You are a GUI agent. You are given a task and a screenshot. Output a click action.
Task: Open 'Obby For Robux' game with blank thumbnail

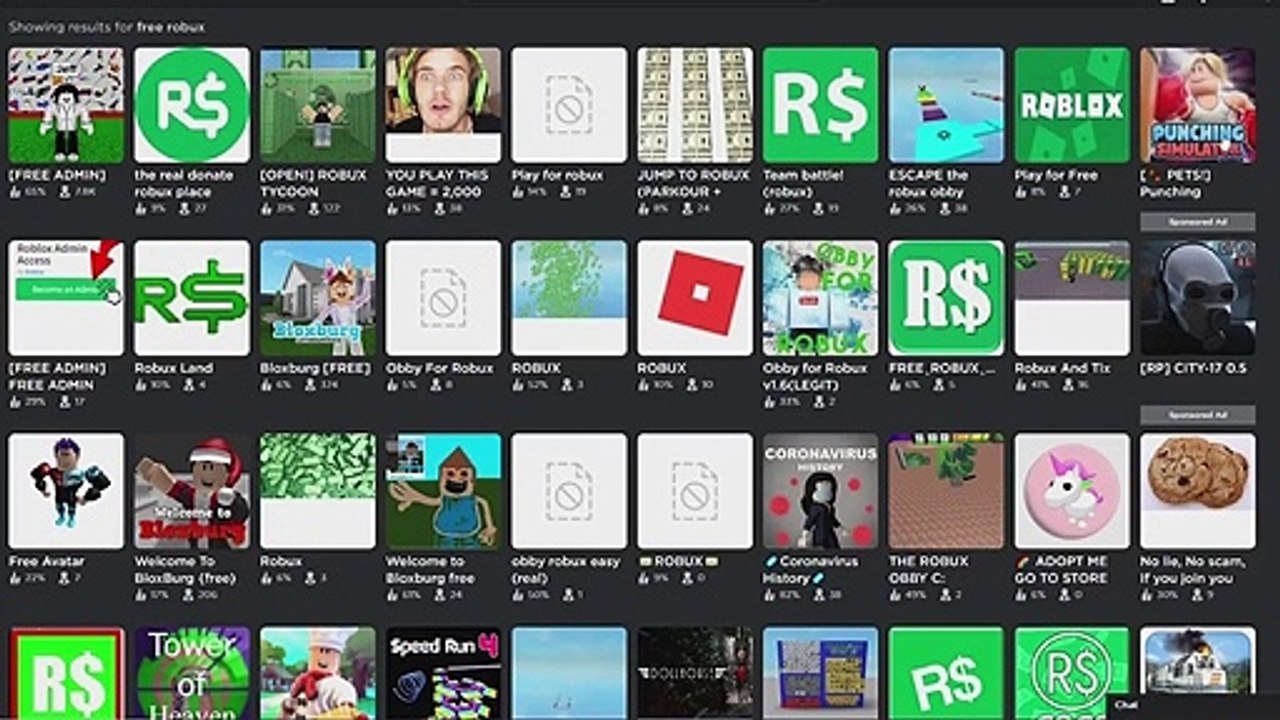[443, 298]
